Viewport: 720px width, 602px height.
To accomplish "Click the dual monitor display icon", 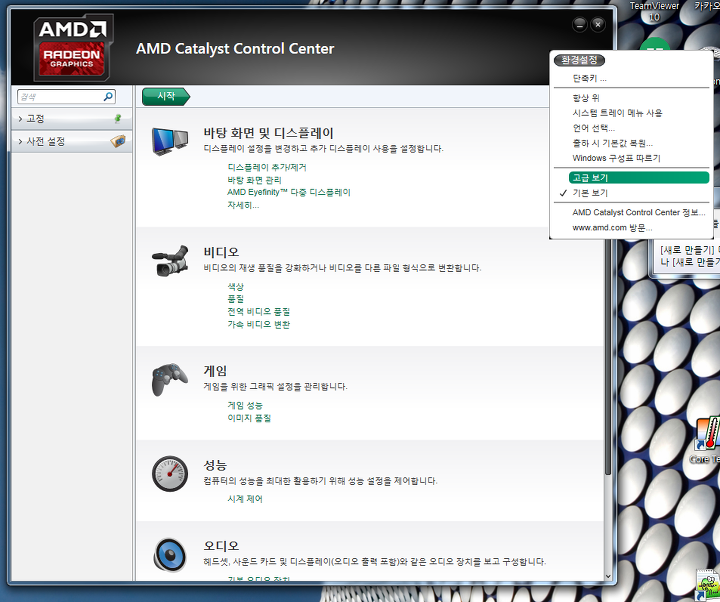I will click(170, 141).
